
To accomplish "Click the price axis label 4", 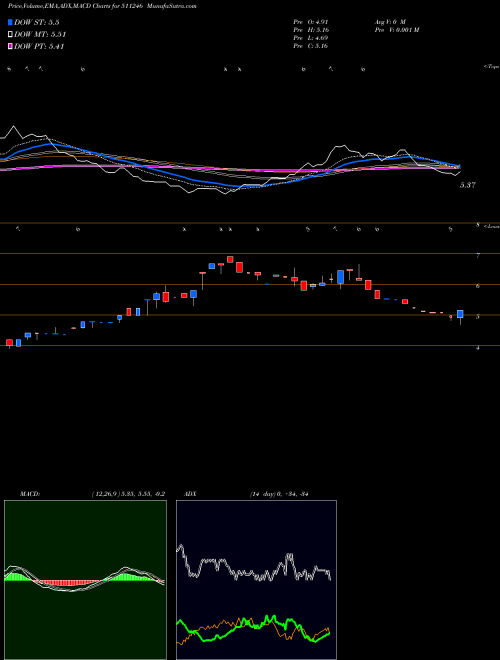I will (x=477, y=348).
